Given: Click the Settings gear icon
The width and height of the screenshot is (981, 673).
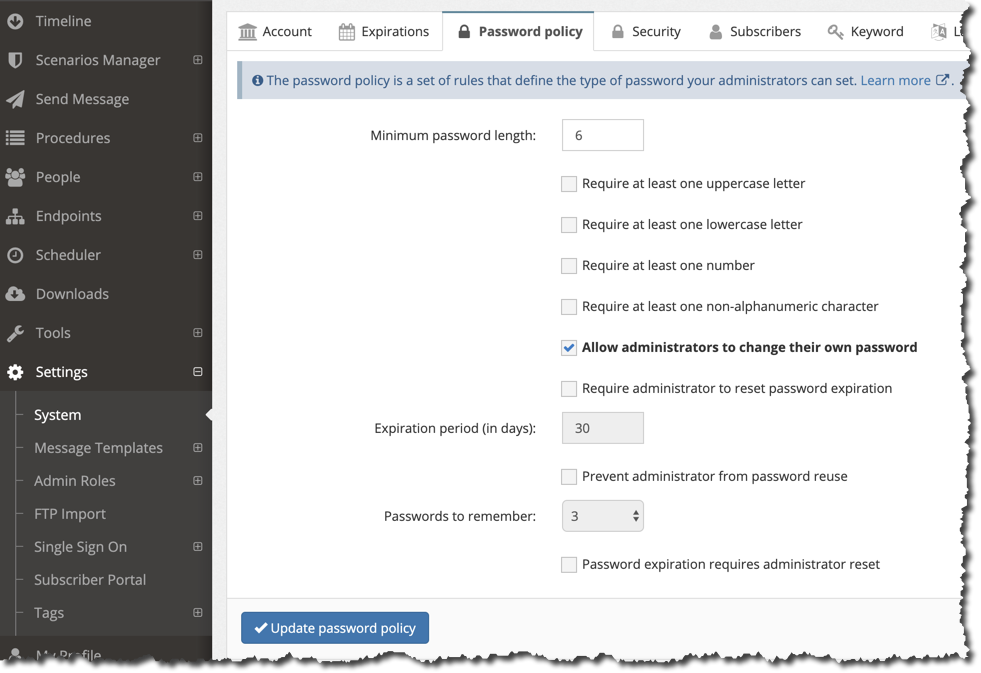Looking at the screenshot, I should click(x=15, y=372).
